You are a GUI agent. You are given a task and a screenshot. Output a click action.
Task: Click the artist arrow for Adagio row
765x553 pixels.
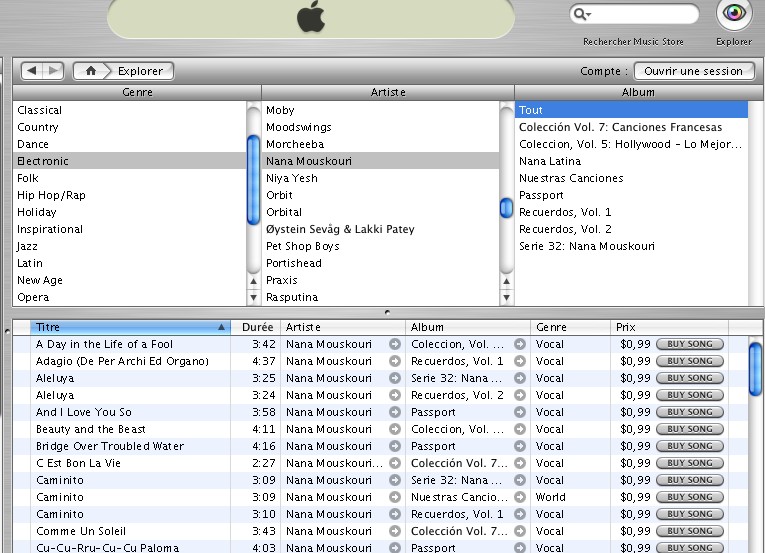coord(395,361)
